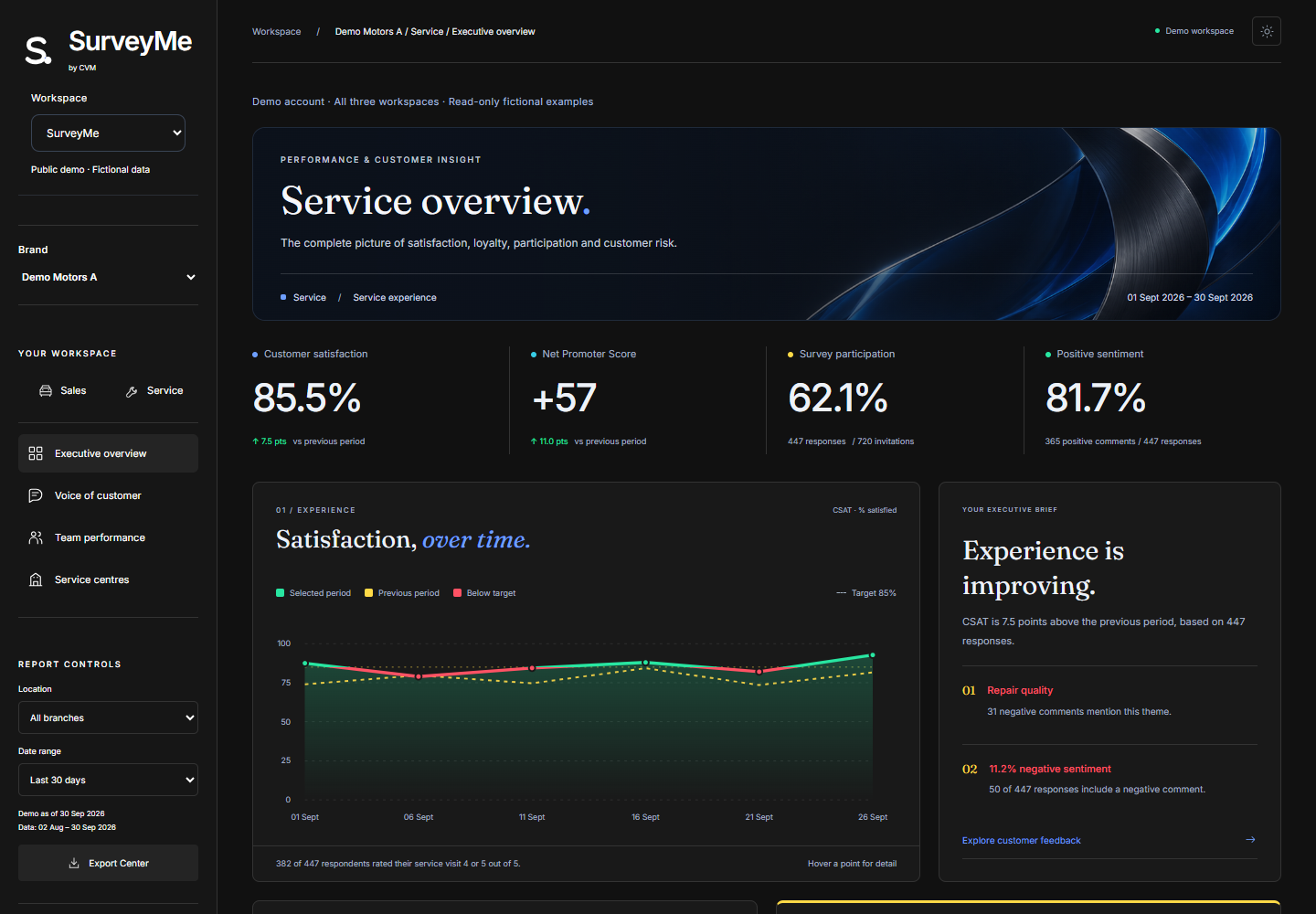Click the 11.2% negative sentiment item
Image resolution: width=1316 pixels, height=914 pixels.
pos(1109,779)
